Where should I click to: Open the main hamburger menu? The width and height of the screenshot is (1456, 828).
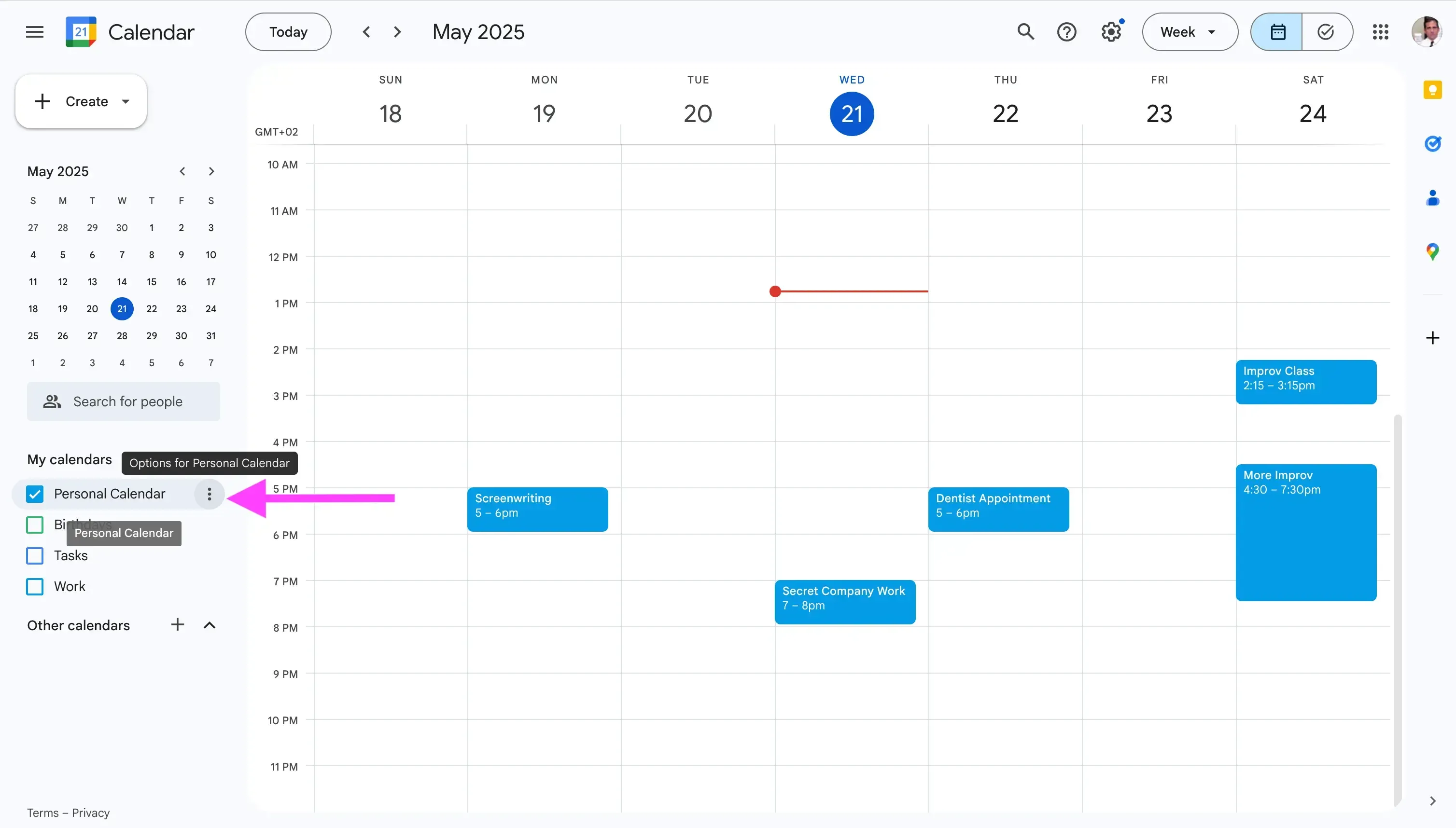click(34, 31)
